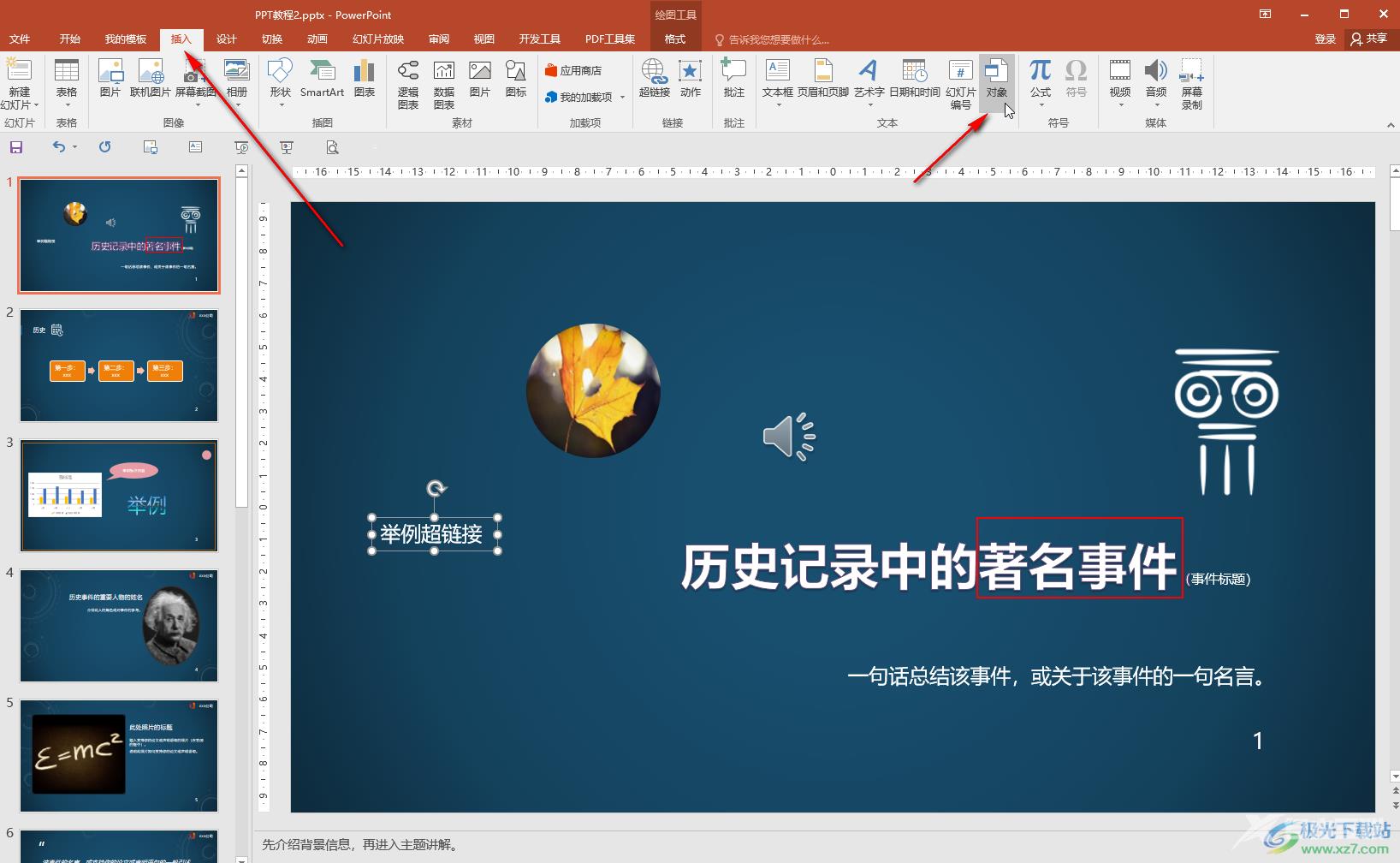Open the PDF工具集 tab

click(x=610, y=39)
